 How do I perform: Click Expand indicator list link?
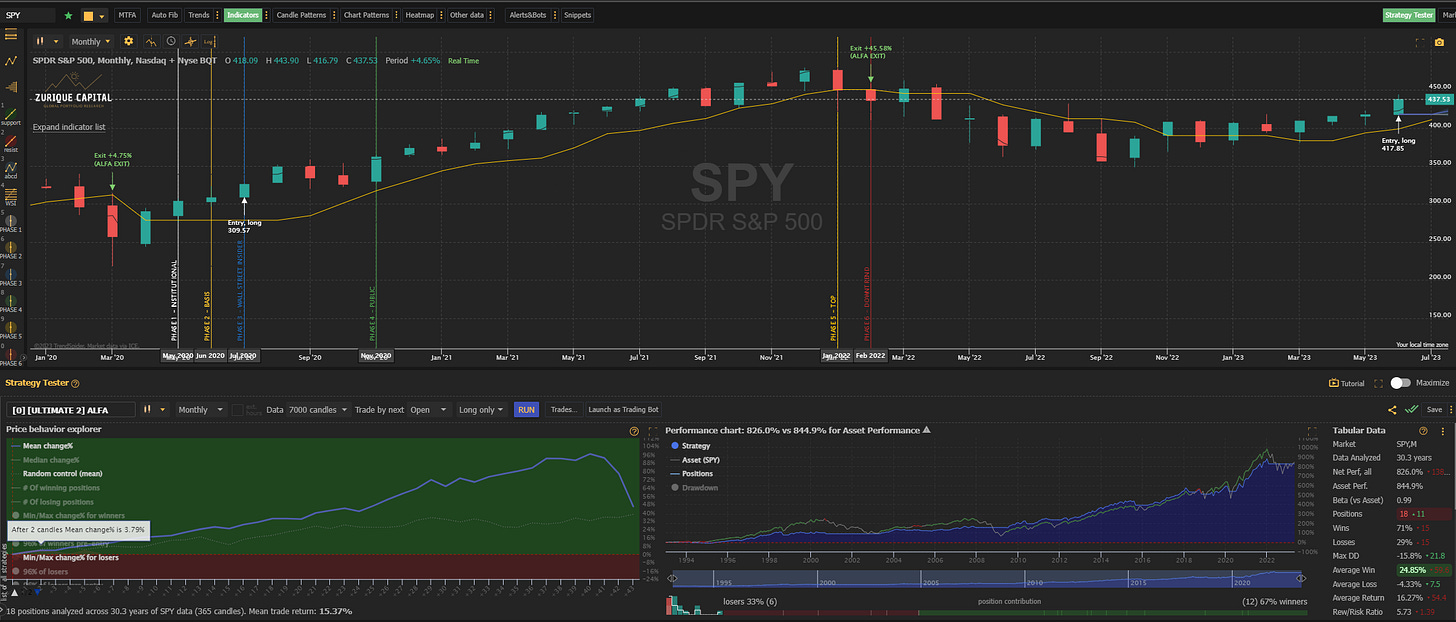coord(68,128)
